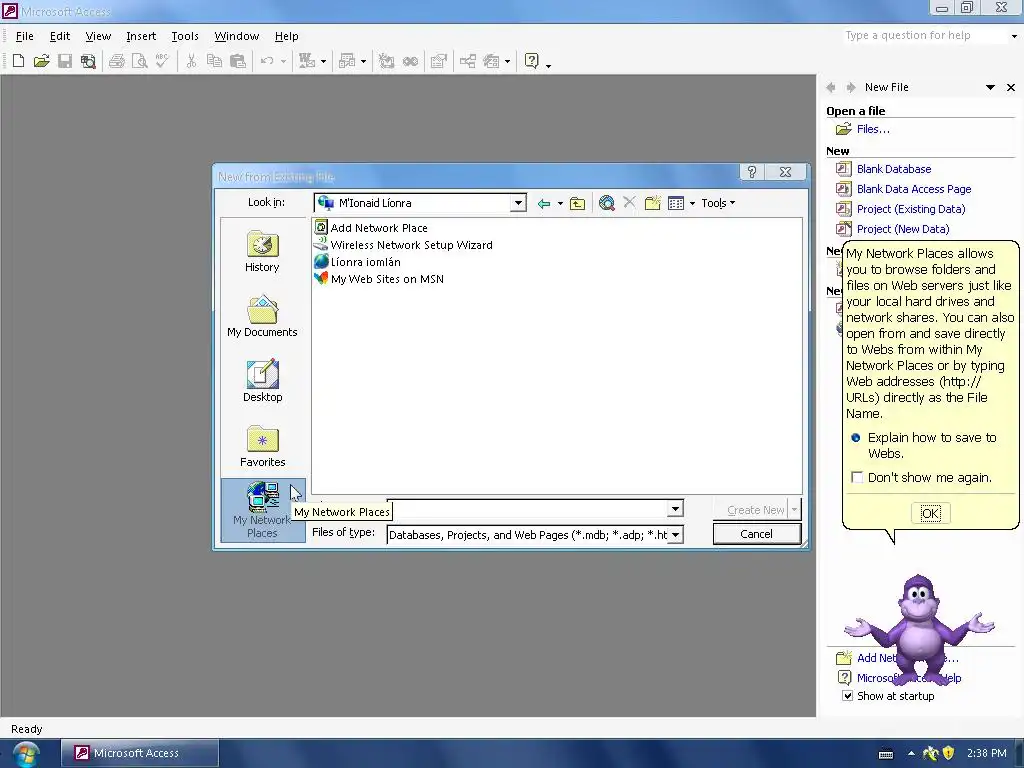The image size is (1024, 768).
Task: Click the Cancel button in dialog
Action: click(x=756, y=534)
